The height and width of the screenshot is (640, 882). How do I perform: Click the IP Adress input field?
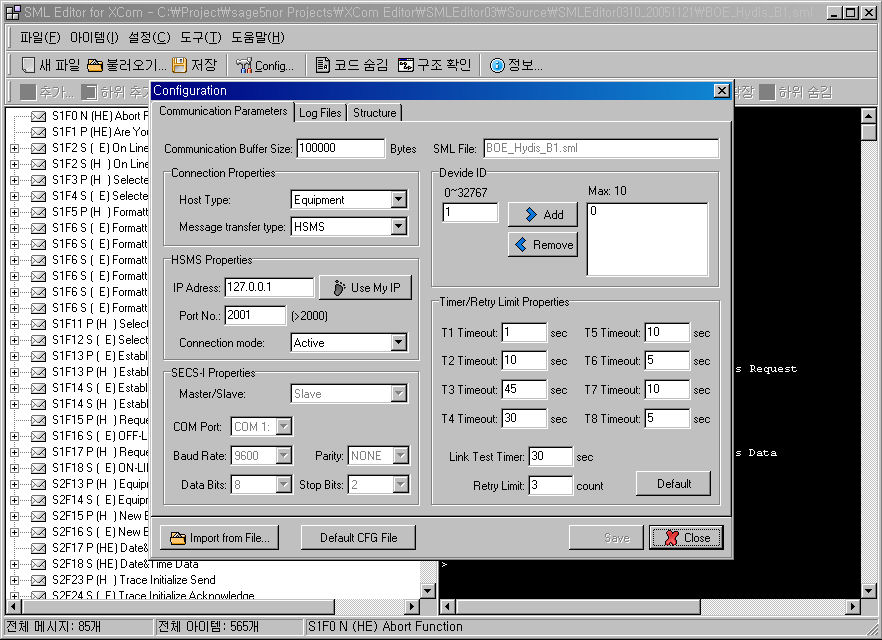pos(269,288)
